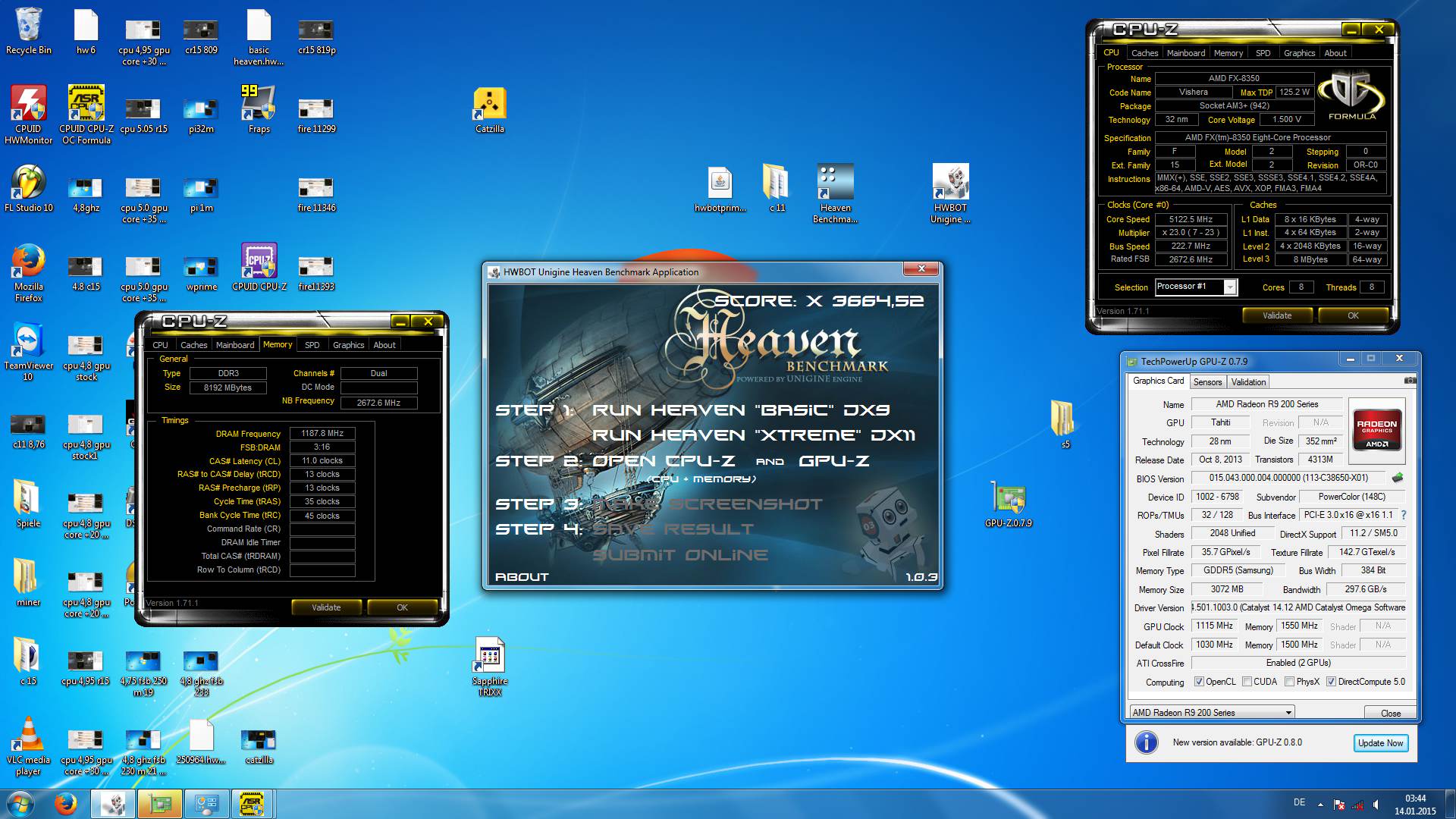Toggle the DirectCompute 5.0 checkbox

pos(1331,682)
